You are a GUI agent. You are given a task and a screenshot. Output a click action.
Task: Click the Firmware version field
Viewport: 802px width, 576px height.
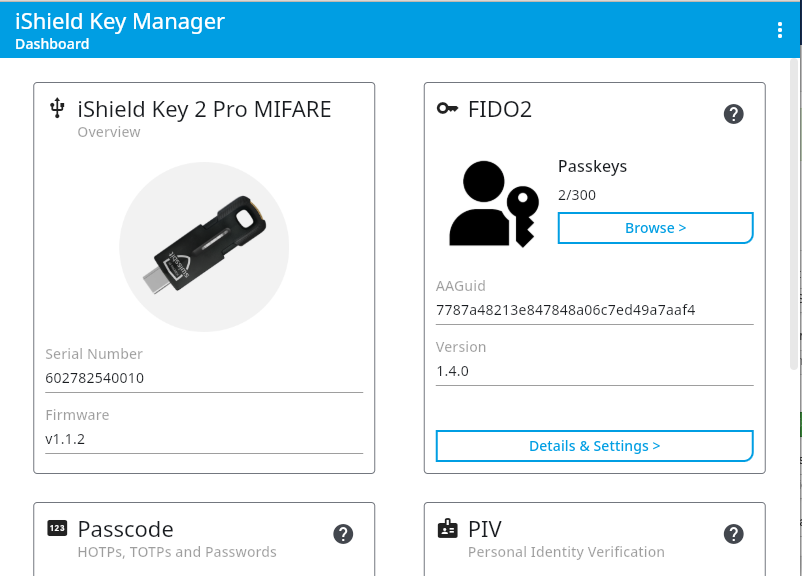coord(204,439)
